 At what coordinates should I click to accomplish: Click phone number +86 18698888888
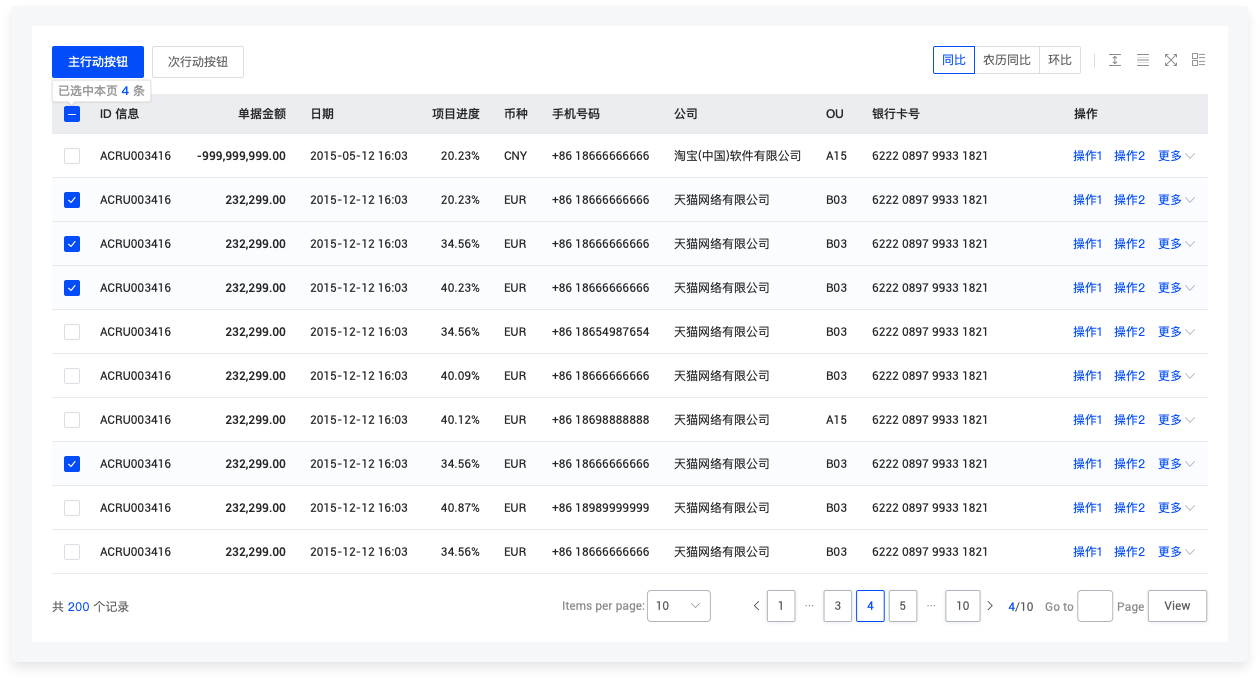click(x=600, y=420)
